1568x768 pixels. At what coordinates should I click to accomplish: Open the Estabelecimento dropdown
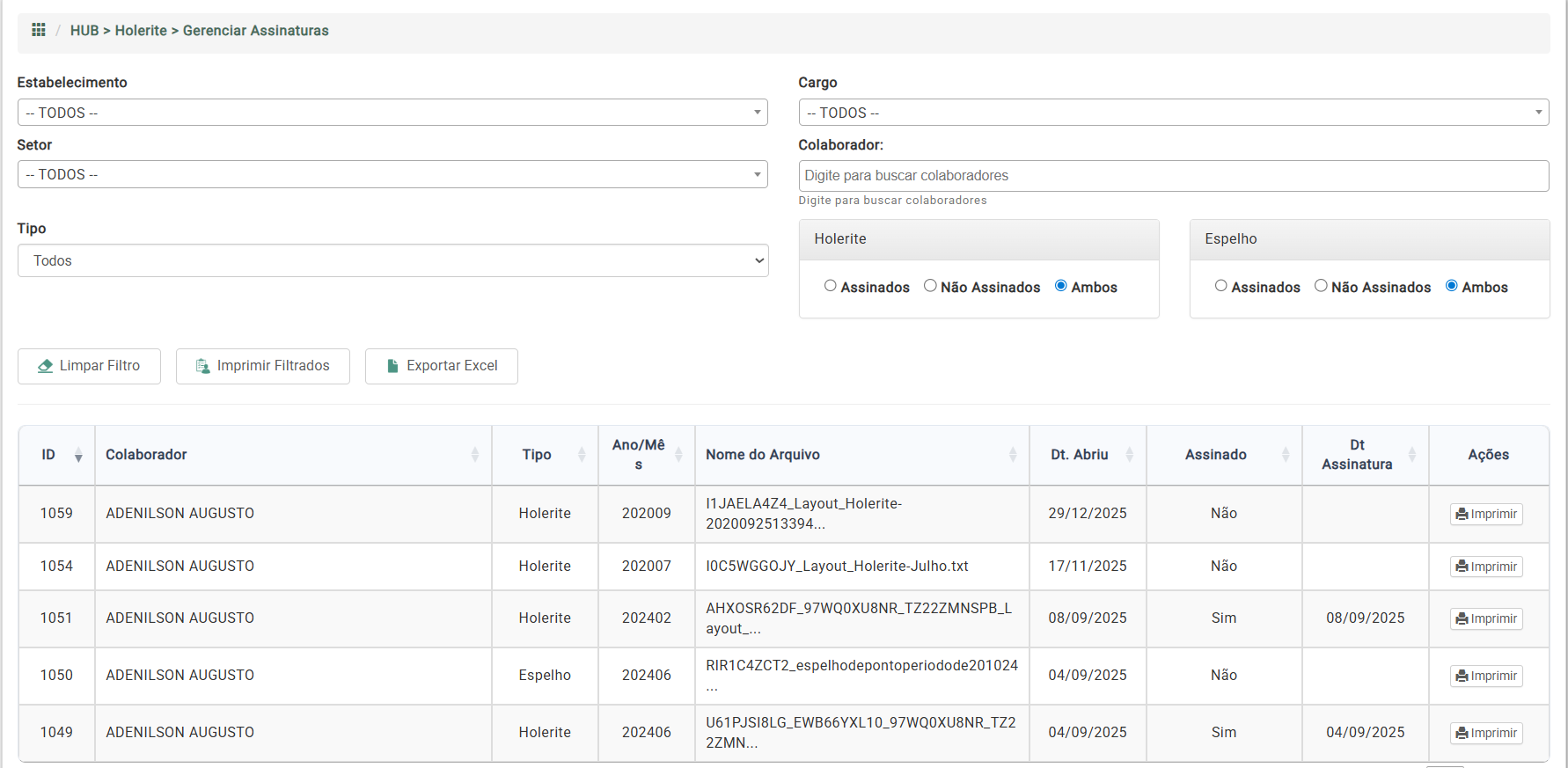tap(392, 113)
